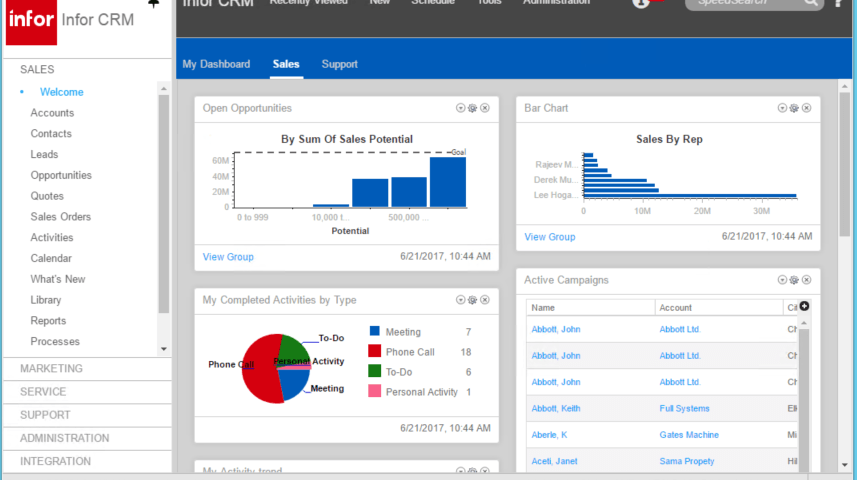Close the Active Campaigns widget
857x480 pixels.
tap(807, 280)
